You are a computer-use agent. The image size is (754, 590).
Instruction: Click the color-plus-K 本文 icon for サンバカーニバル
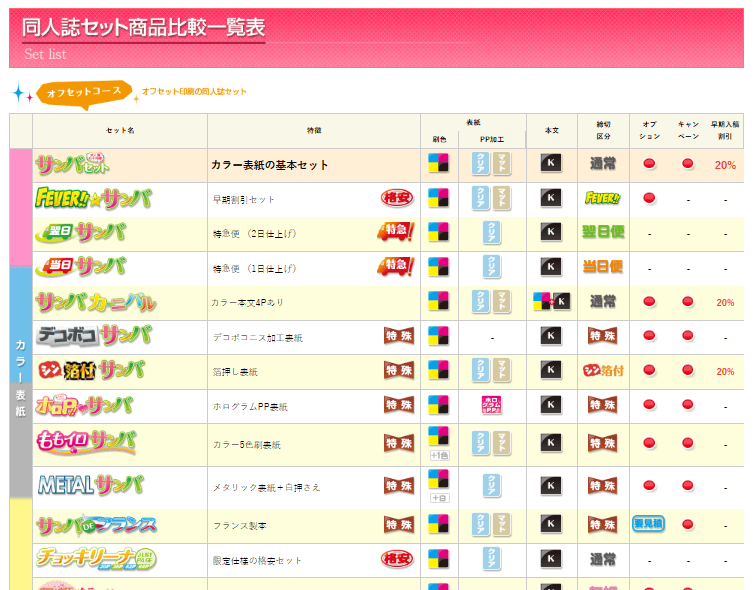551,301
